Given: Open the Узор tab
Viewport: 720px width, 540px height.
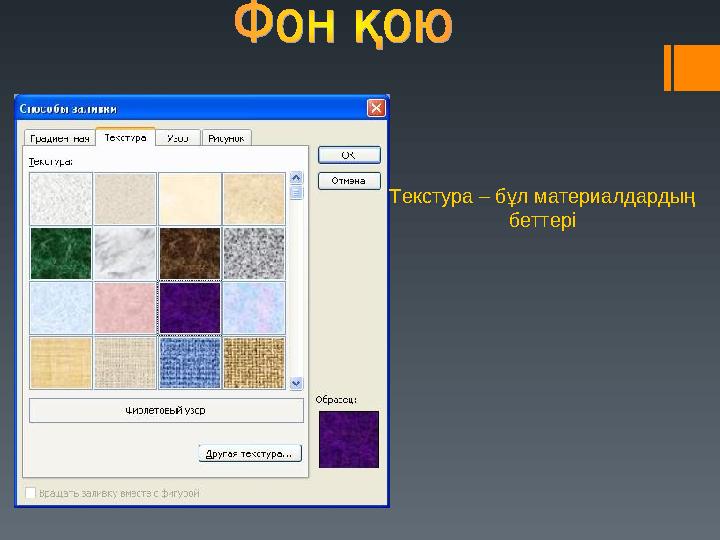Looking at the screenshot, I should pyautogui.click(x=178, y=138).
